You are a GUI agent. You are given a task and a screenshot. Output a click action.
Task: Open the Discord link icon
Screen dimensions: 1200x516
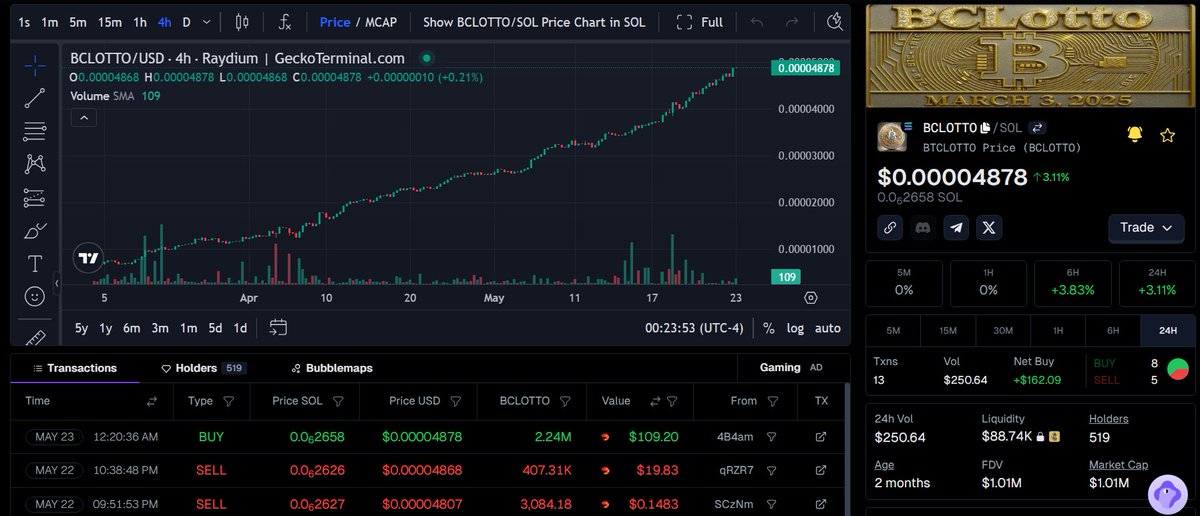click(923, 228)
